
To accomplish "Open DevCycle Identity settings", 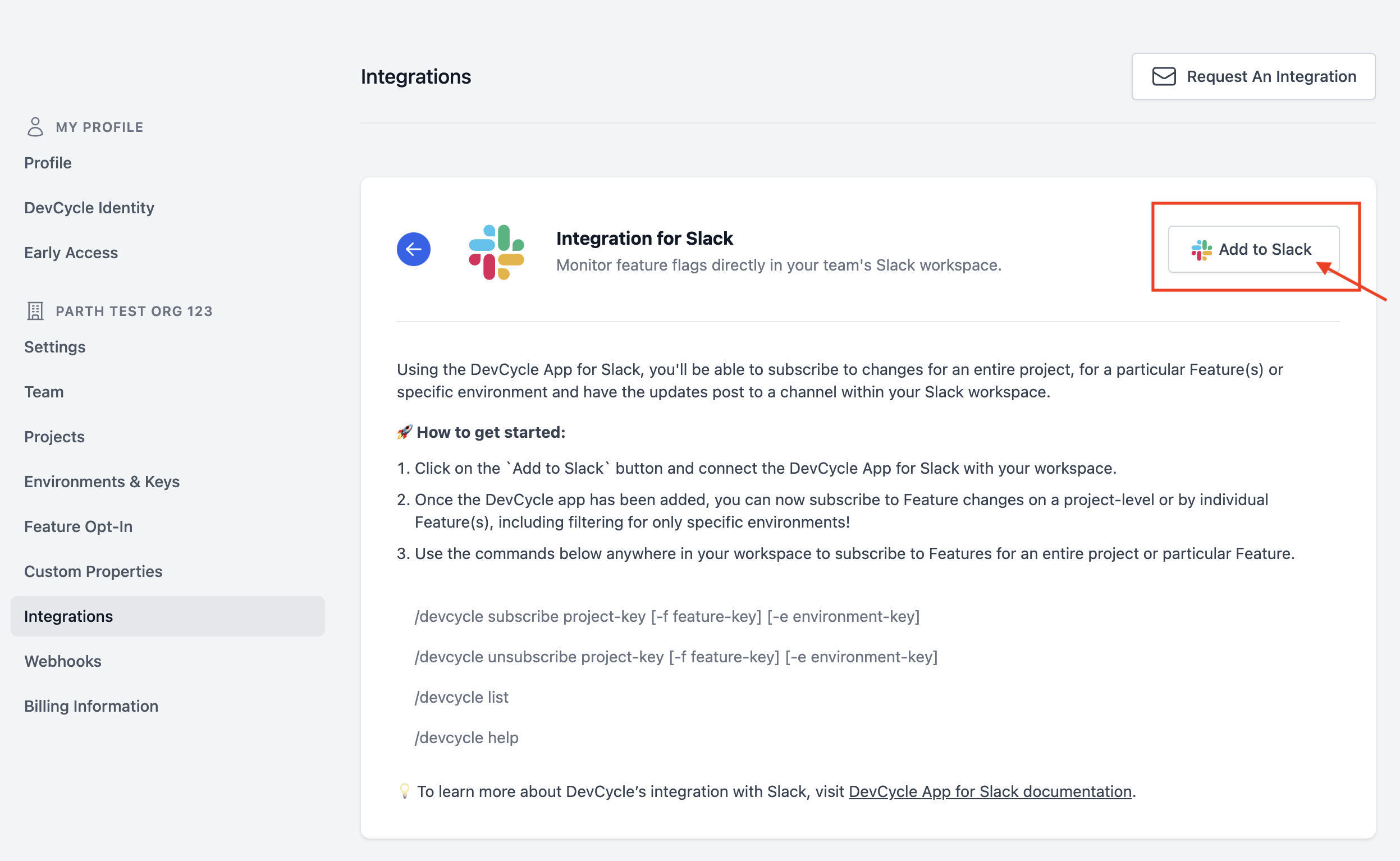I will point(90,207).
